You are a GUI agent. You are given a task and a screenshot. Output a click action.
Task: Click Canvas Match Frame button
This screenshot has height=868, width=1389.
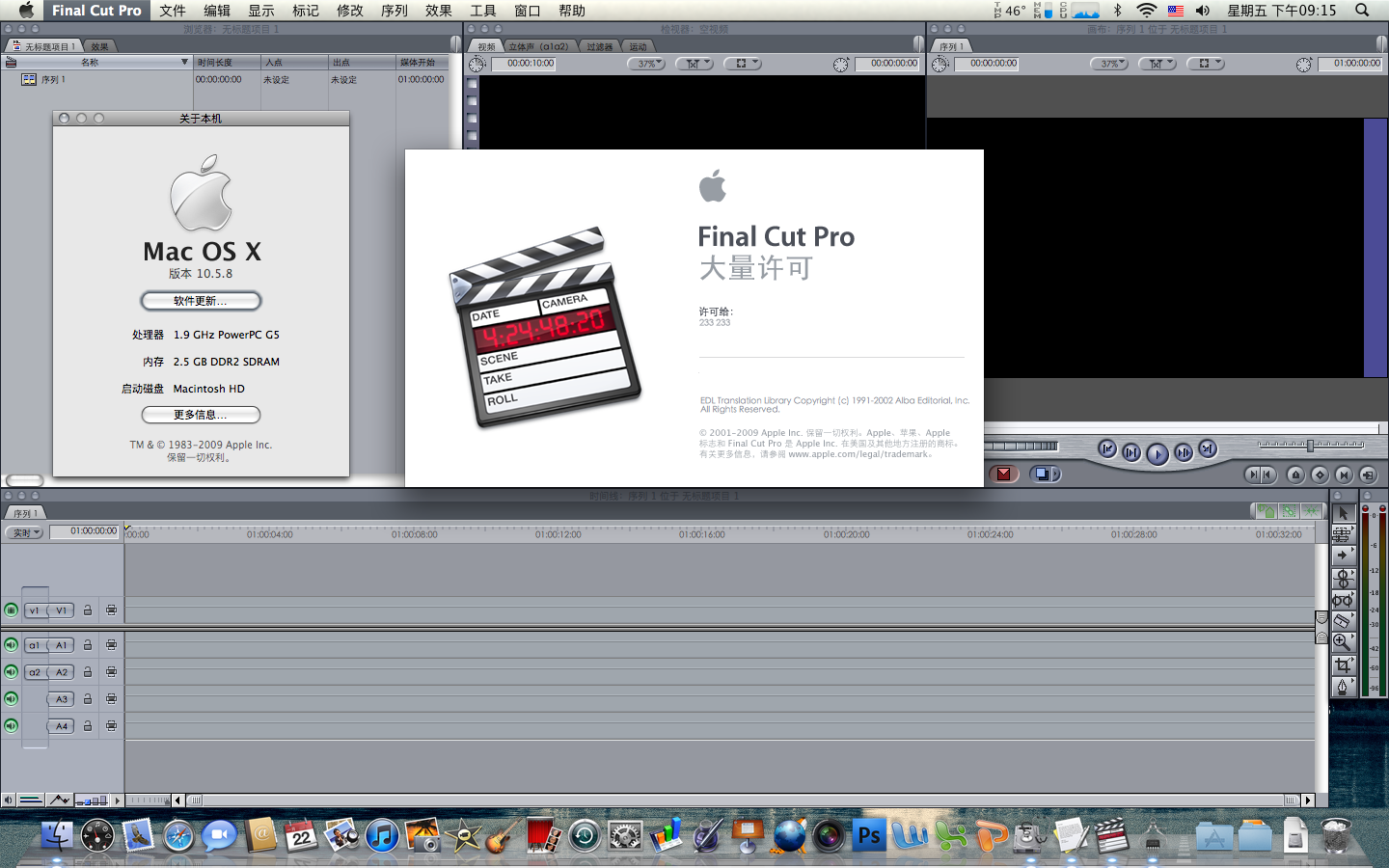tap(1368, 475)
